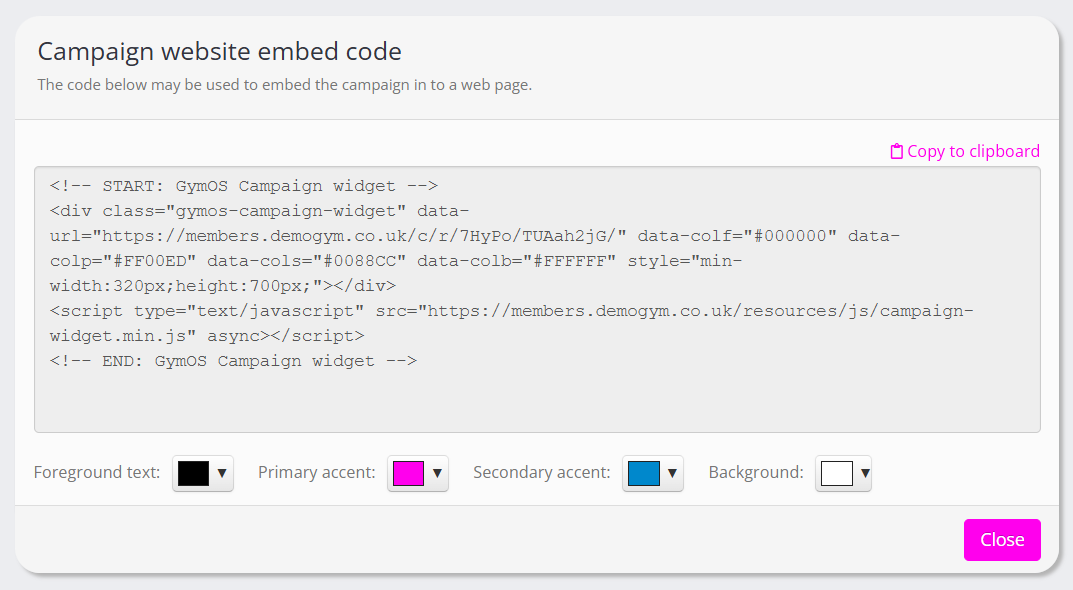Click the "Background:" label
Image resolution: width=1073 pixels, height=590 pixels.
point(756,472)
